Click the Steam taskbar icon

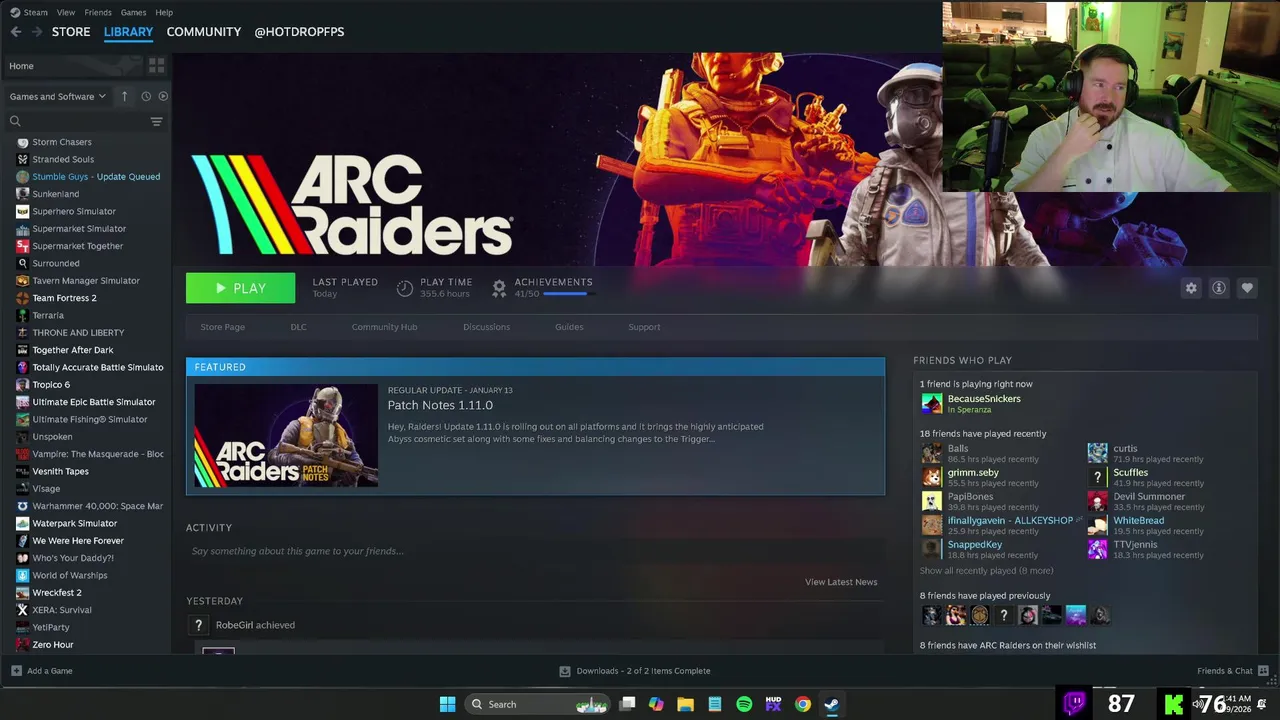click(x=831, y=704)
